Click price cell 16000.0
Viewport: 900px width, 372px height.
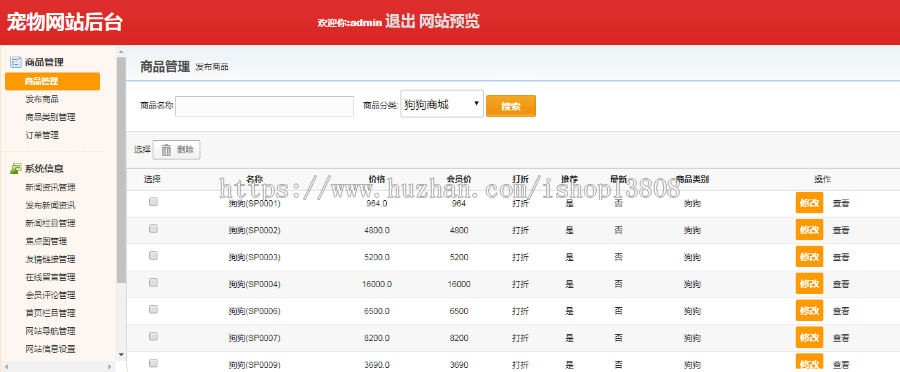[x=377, y=284]
